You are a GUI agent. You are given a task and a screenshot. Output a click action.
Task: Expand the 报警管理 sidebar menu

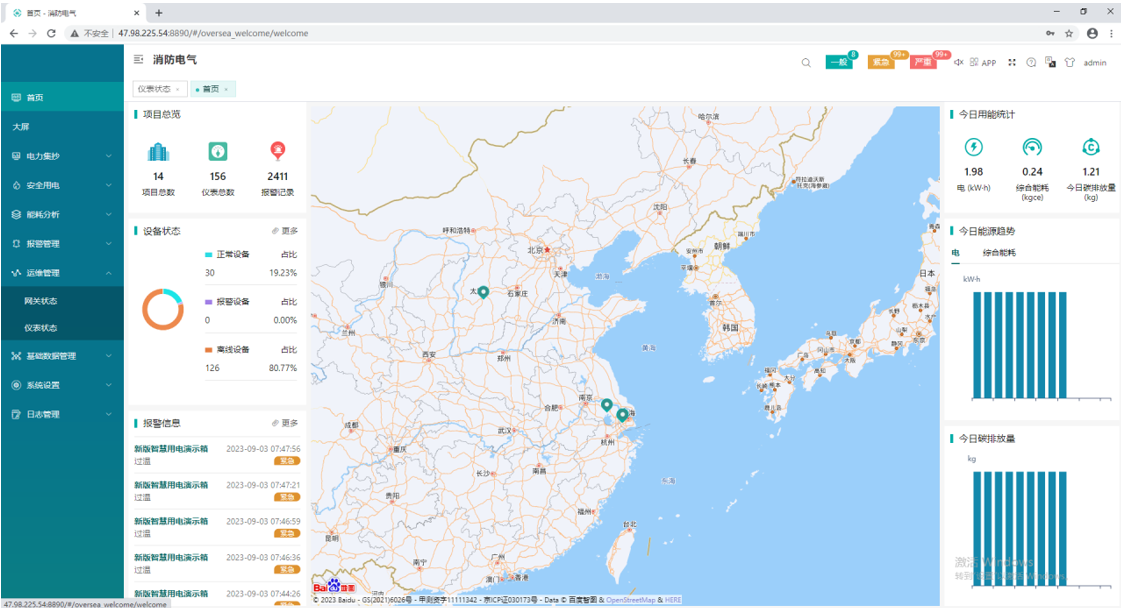click(62, 243)
